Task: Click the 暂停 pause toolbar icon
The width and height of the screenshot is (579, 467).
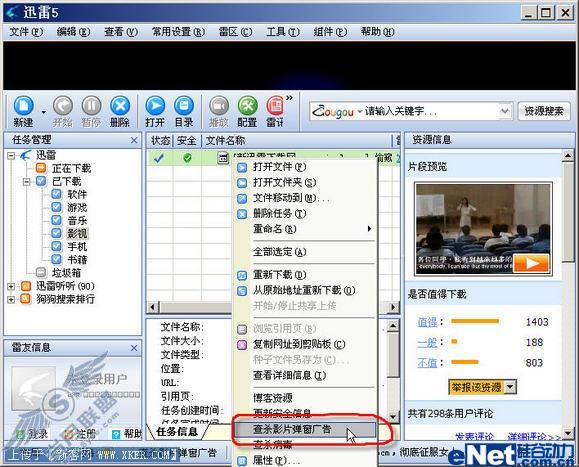Action: click(x=91, y=106)
